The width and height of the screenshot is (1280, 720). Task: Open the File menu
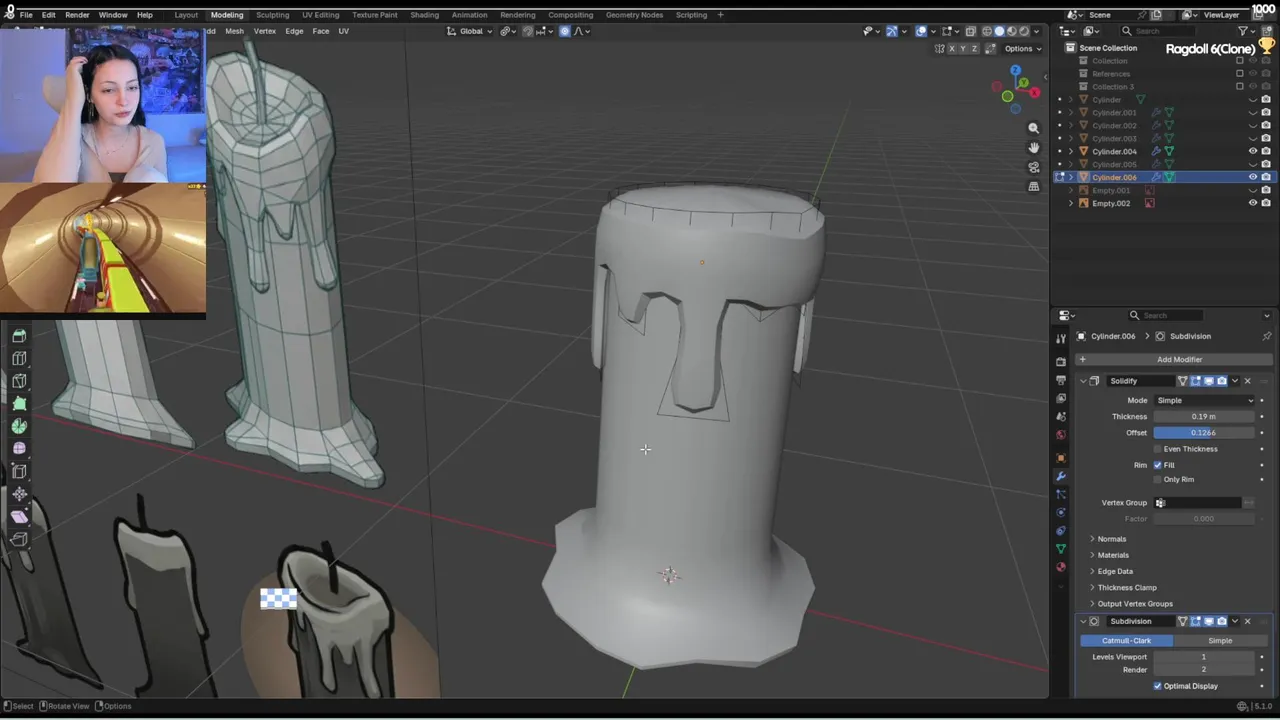pyautogui.click(x=26, y=15)
